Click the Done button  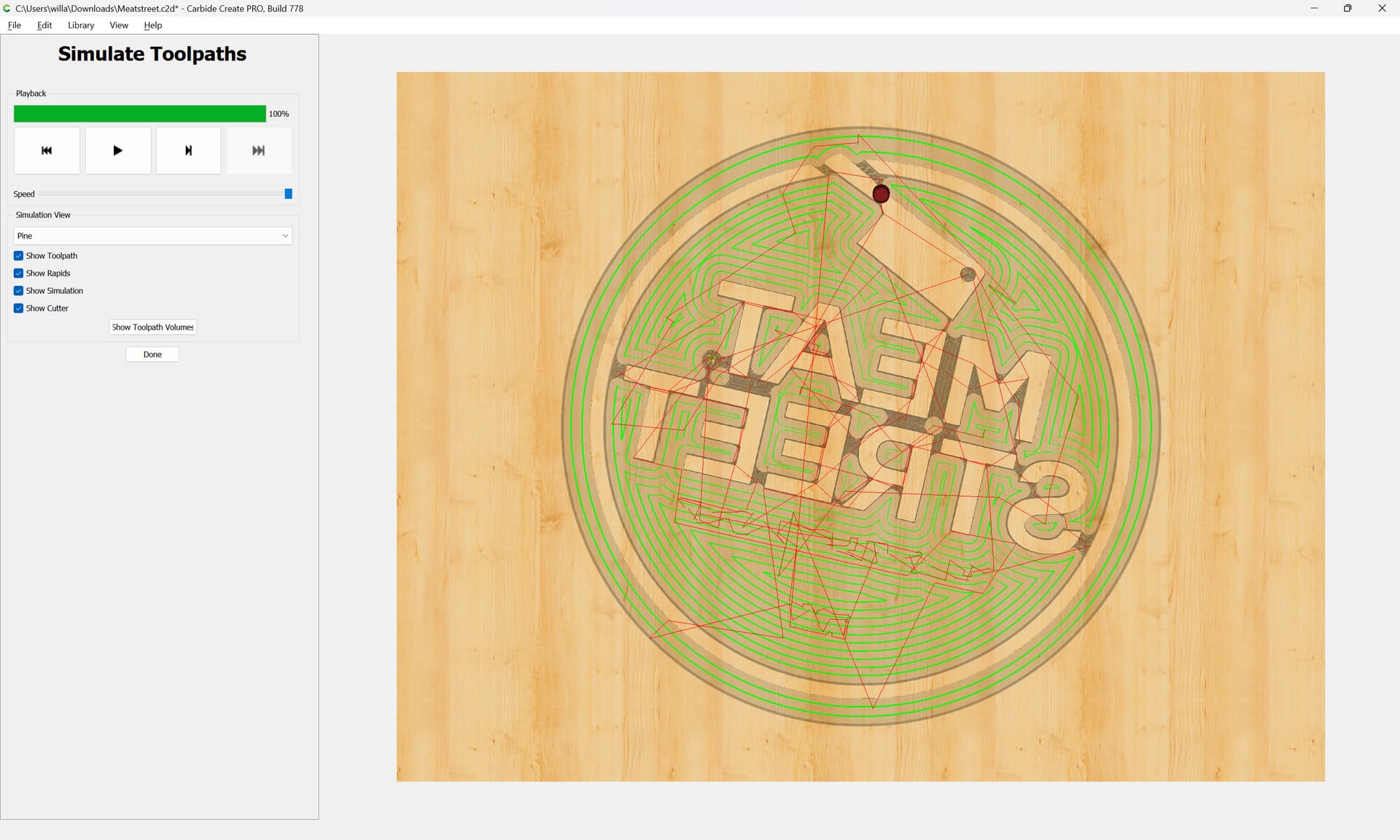pos(152,354)
